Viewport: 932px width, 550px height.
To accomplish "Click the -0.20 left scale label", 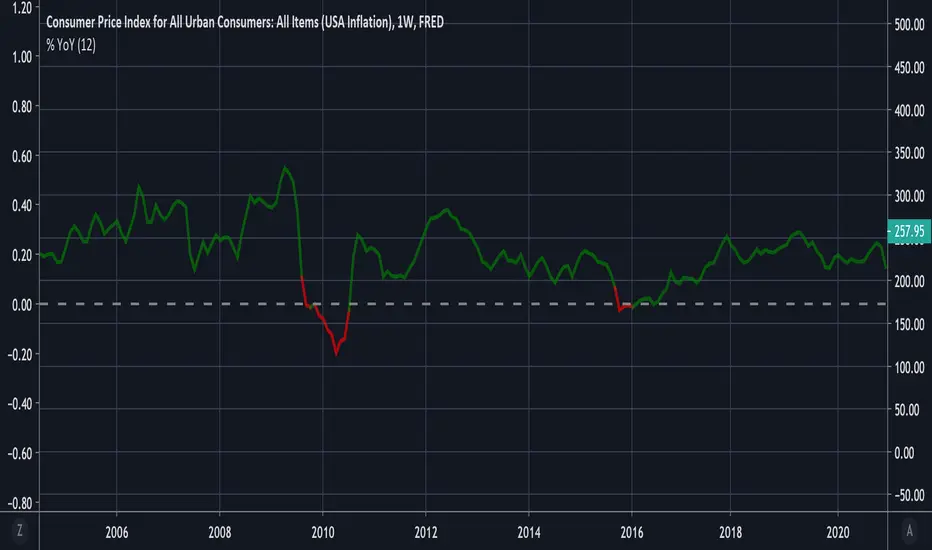I will tap(20, 354).
